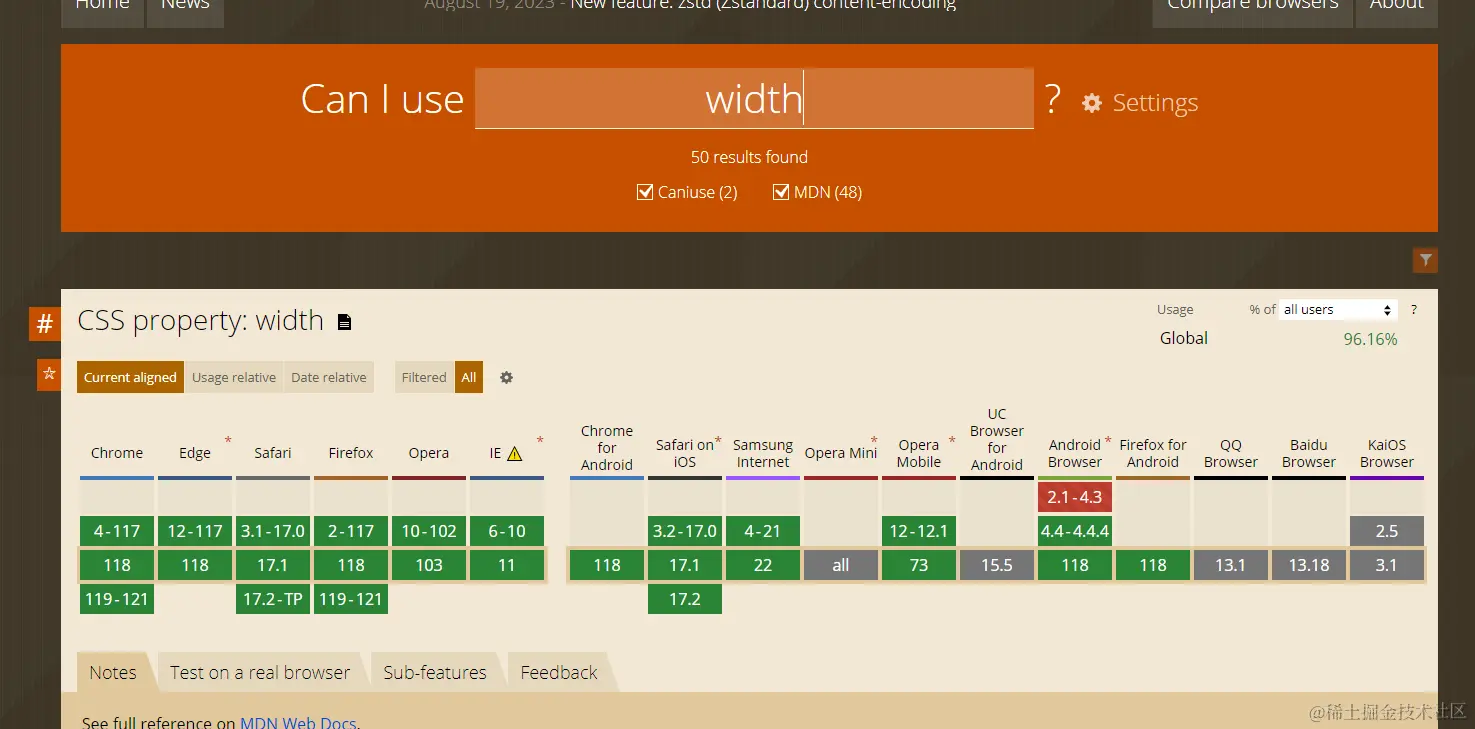Viewport: 1475px width, 729px height.
Task: Select KaiOS Browser 2.5 cell
Action: [x=1387, y=531]
